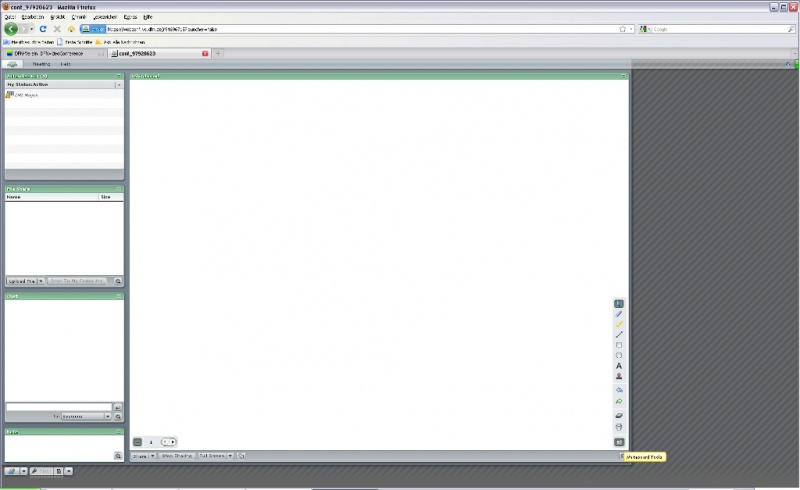This screenshot has height=490, width=800.
Task: Open the Firefox Datei menu
Action: coord(10,17)
